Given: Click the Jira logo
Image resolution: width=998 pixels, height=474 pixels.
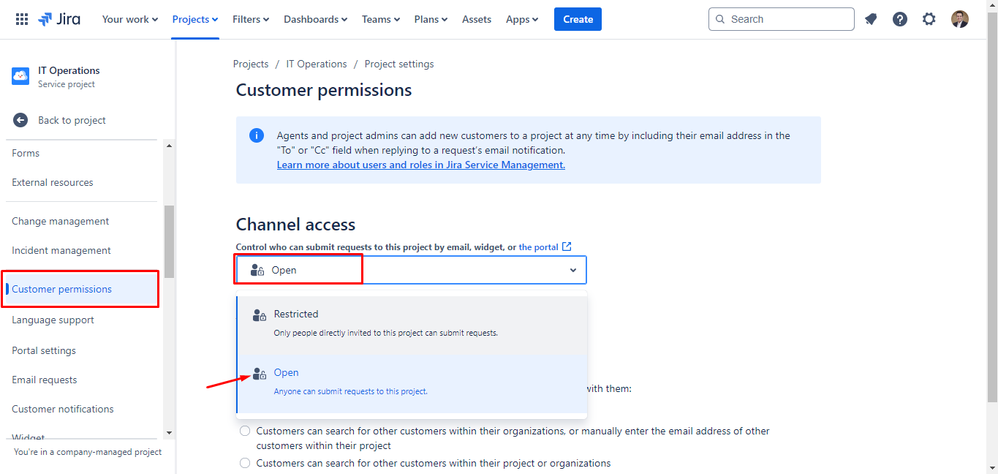Looking at the screenshot, I should 60,19.
